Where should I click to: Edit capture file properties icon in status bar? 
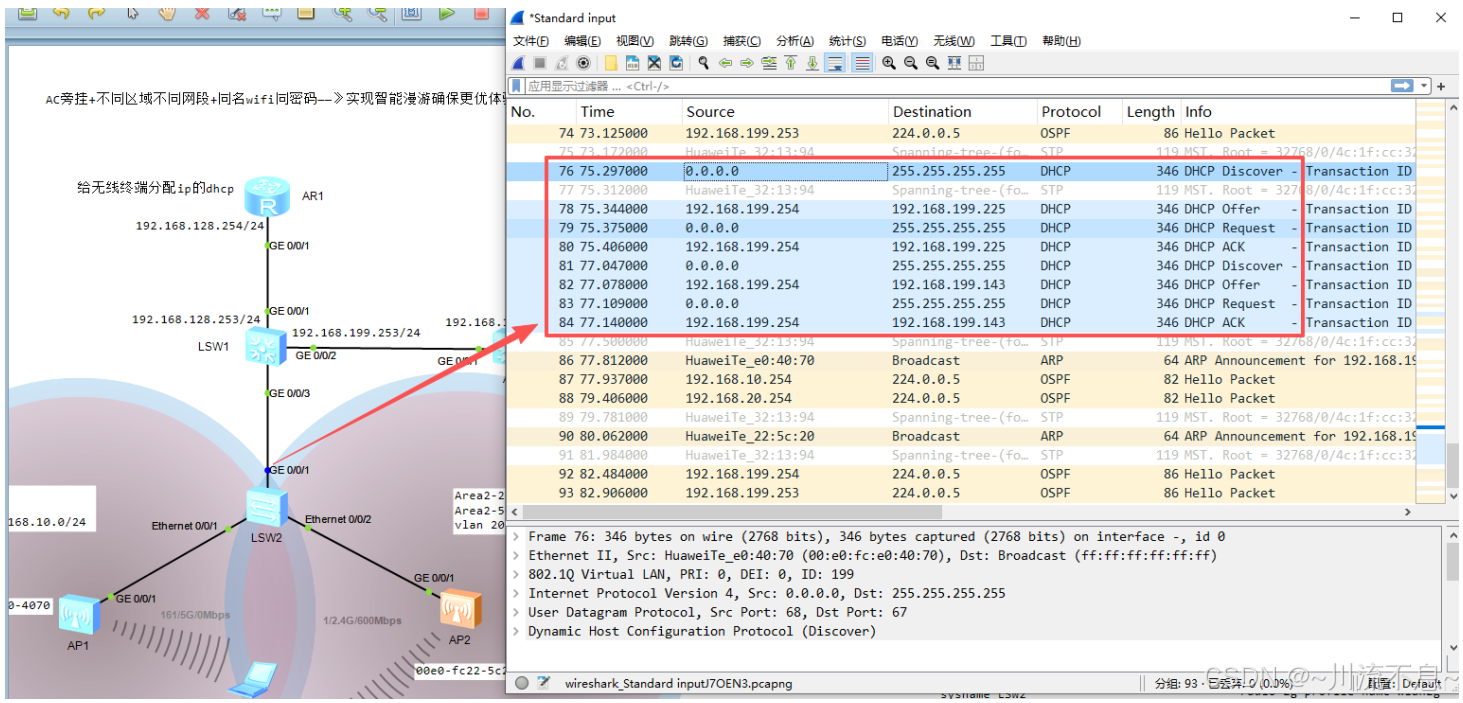tap(544, 683)
